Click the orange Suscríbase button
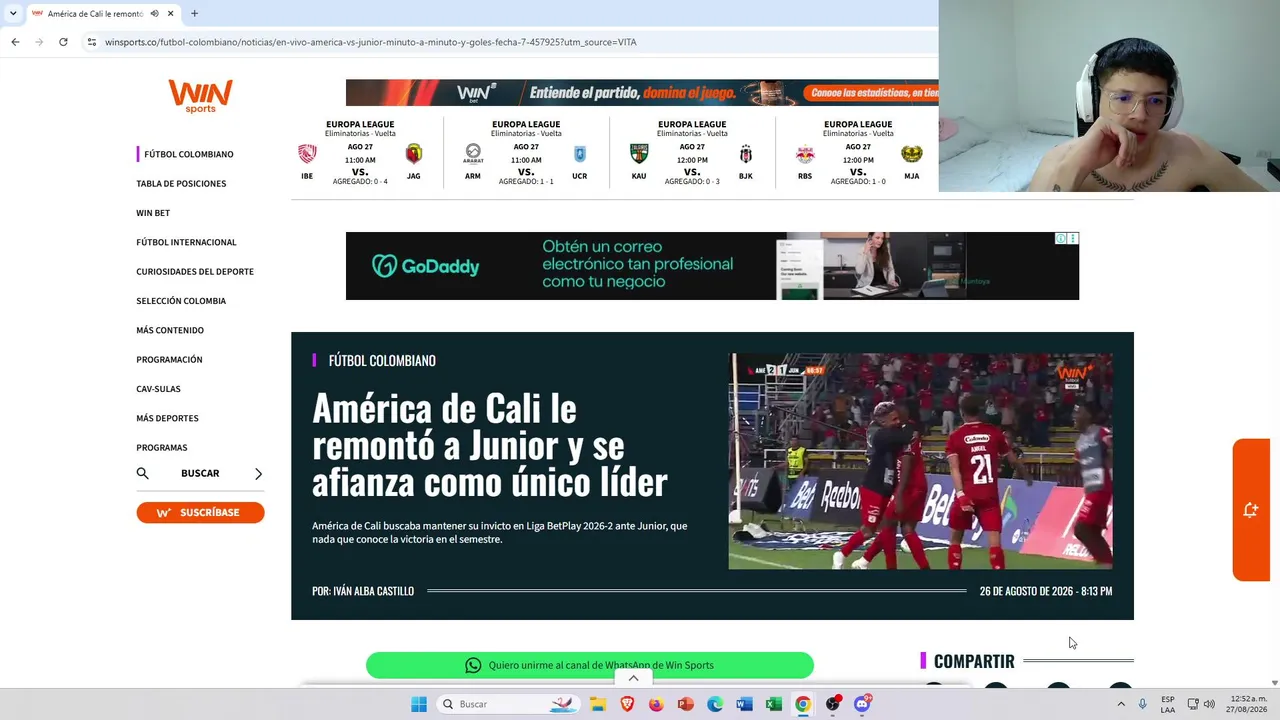The image size is (1280, 720). pyautogui.click(x=200, y=513)
